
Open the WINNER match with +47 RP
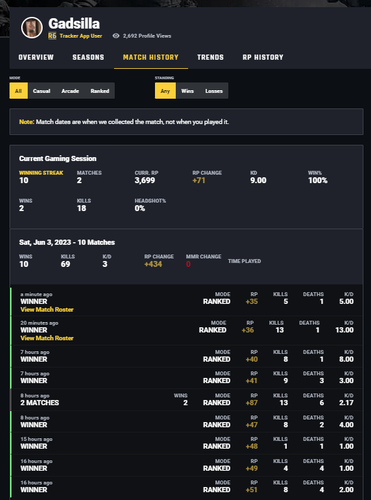coord(186,422)
